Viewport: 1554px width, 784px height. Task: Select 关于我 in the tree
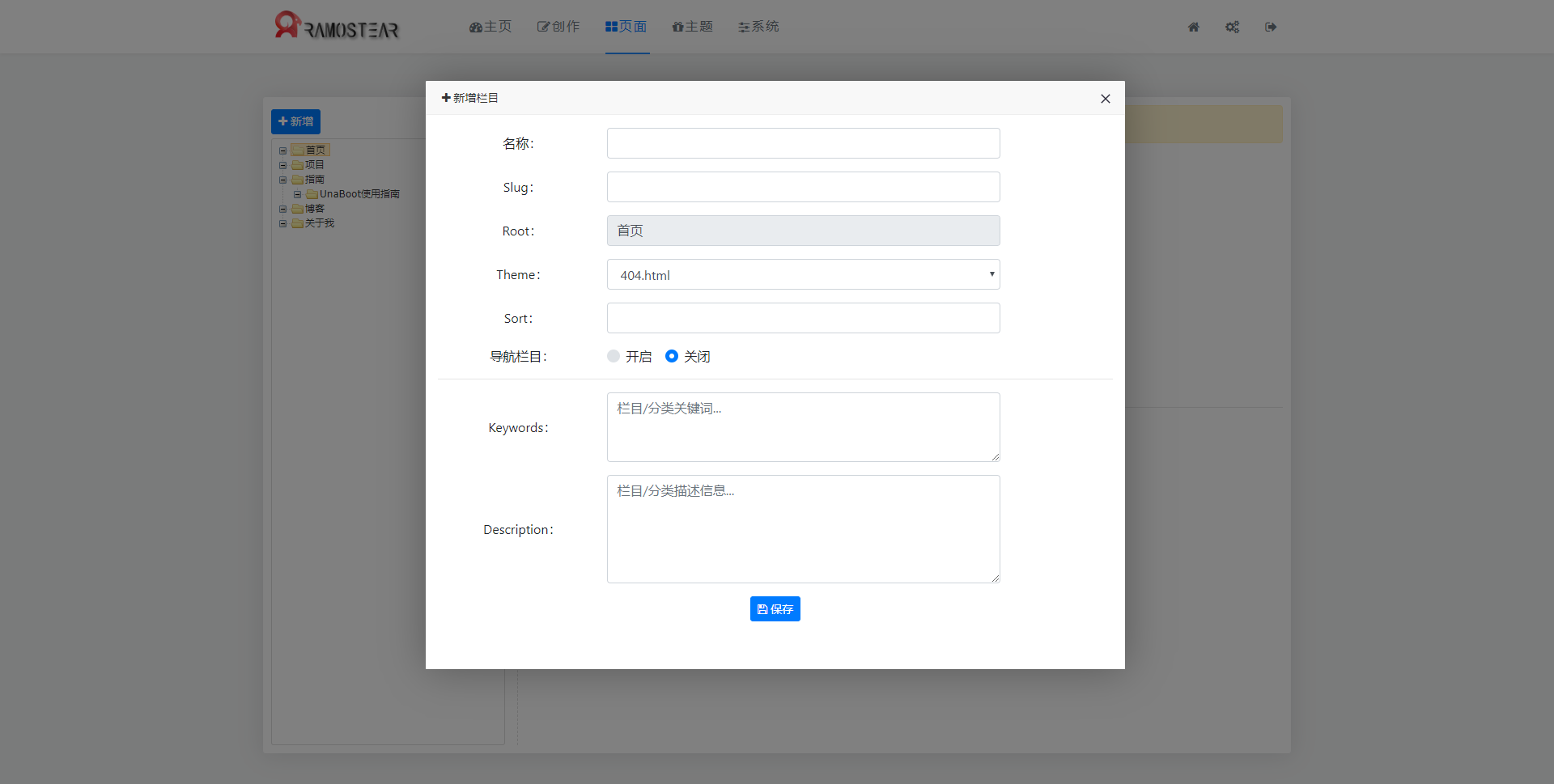click(x=320, y=223)
